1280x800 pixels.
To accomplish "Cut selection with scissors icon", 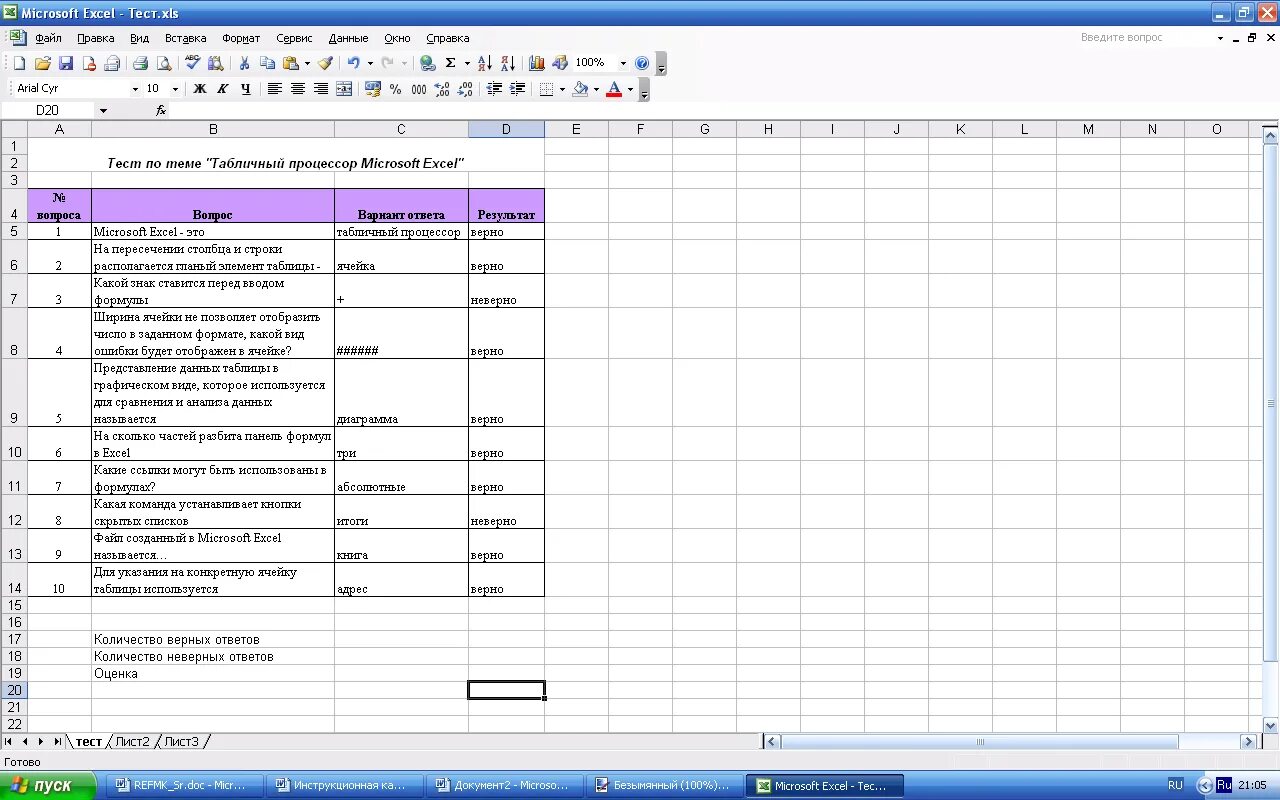I will (244, 63).
